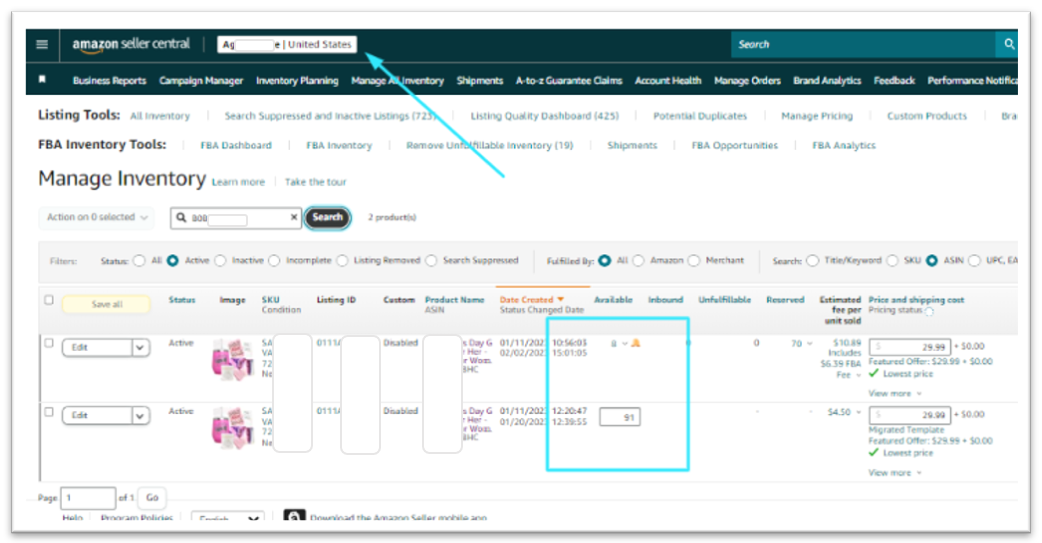The height and width of the screenshot is (543, 1042).
Task: Tick the checkbox for the first product row
Action: pos(49,343)
